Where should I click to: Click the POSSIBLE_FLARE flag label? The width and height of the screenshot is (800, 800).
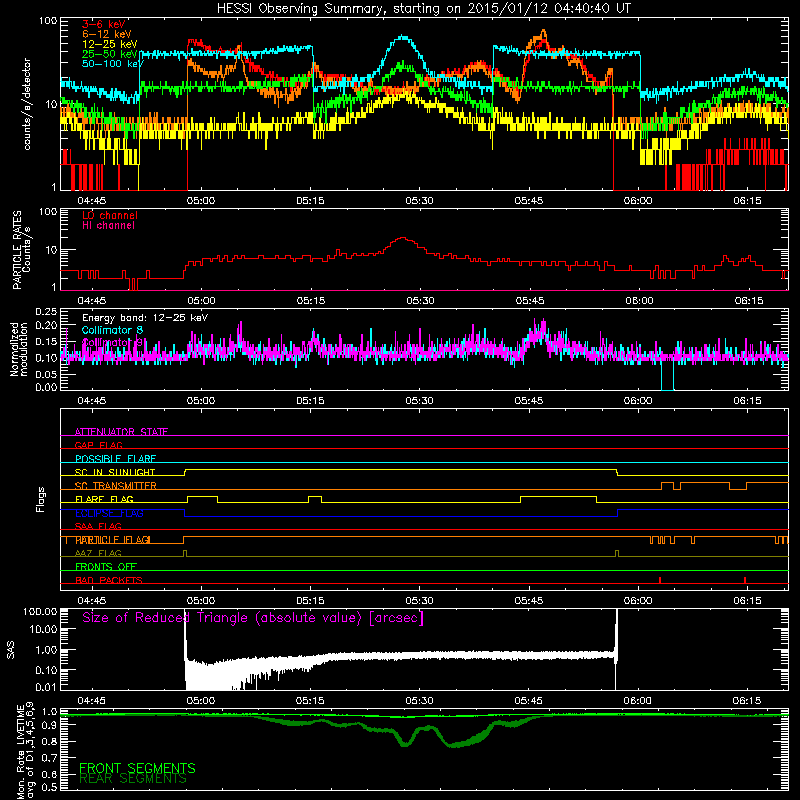(115, 459)
